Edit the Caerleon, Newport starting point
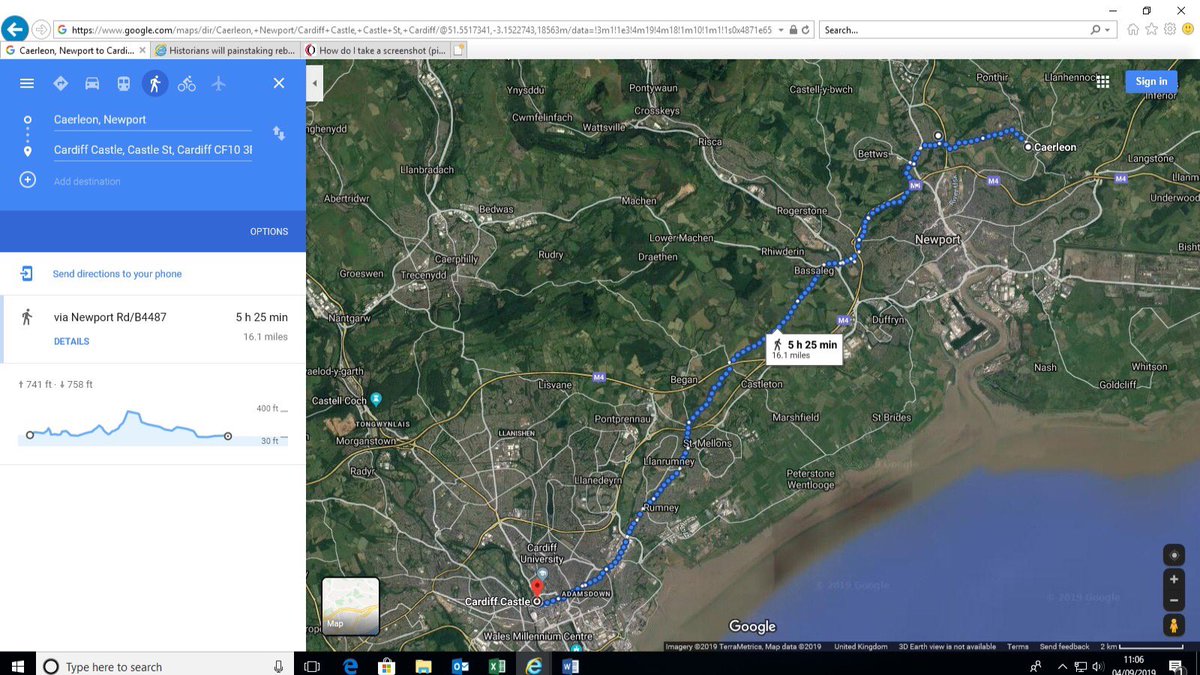Image resolution: width=1200 pixels, height=675 pixels. [153, 120]
